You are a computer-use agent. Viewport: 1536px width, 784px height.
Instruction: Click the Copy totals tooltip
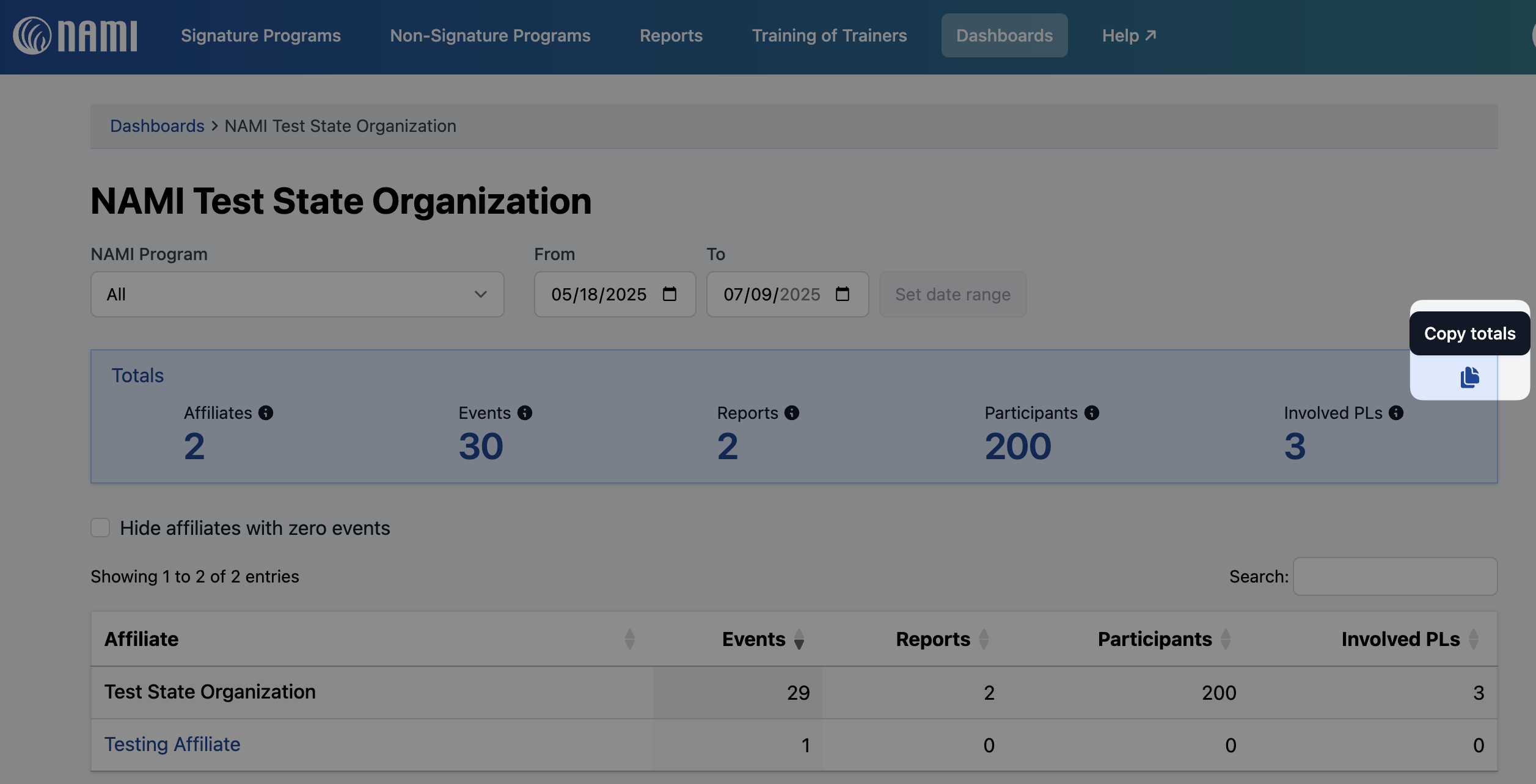pos(1469,333)
